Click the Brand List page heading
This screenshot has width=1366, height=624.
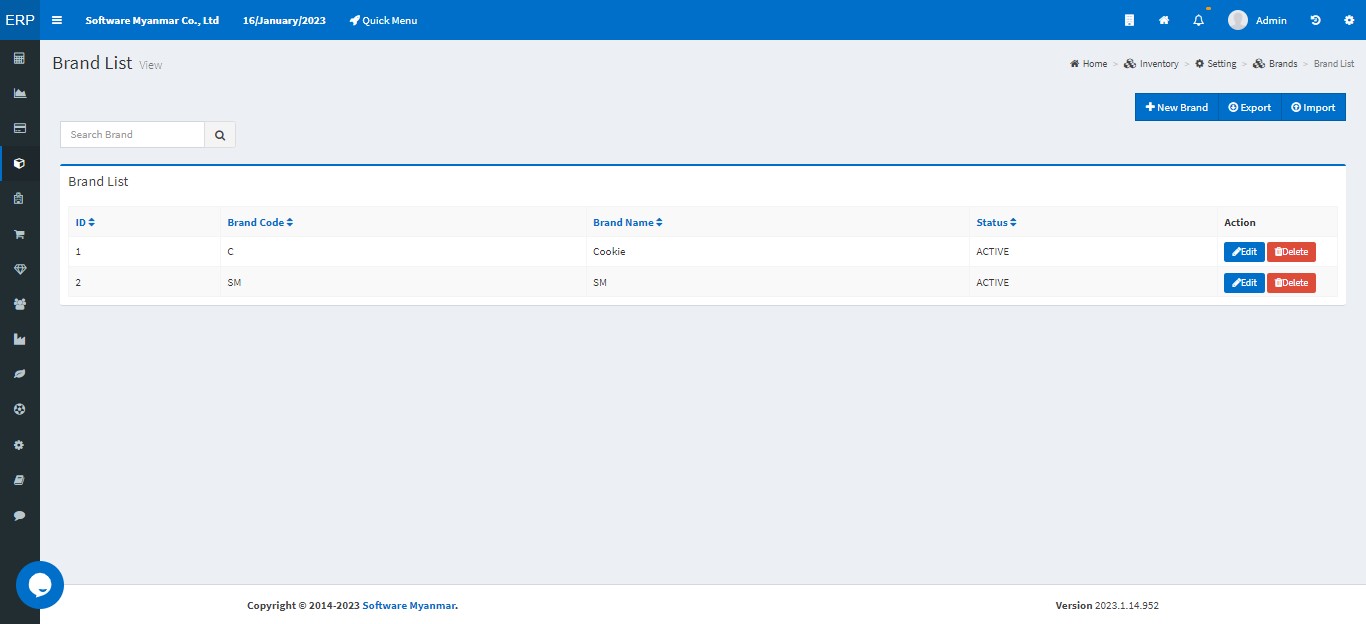(x=92, y=63)
